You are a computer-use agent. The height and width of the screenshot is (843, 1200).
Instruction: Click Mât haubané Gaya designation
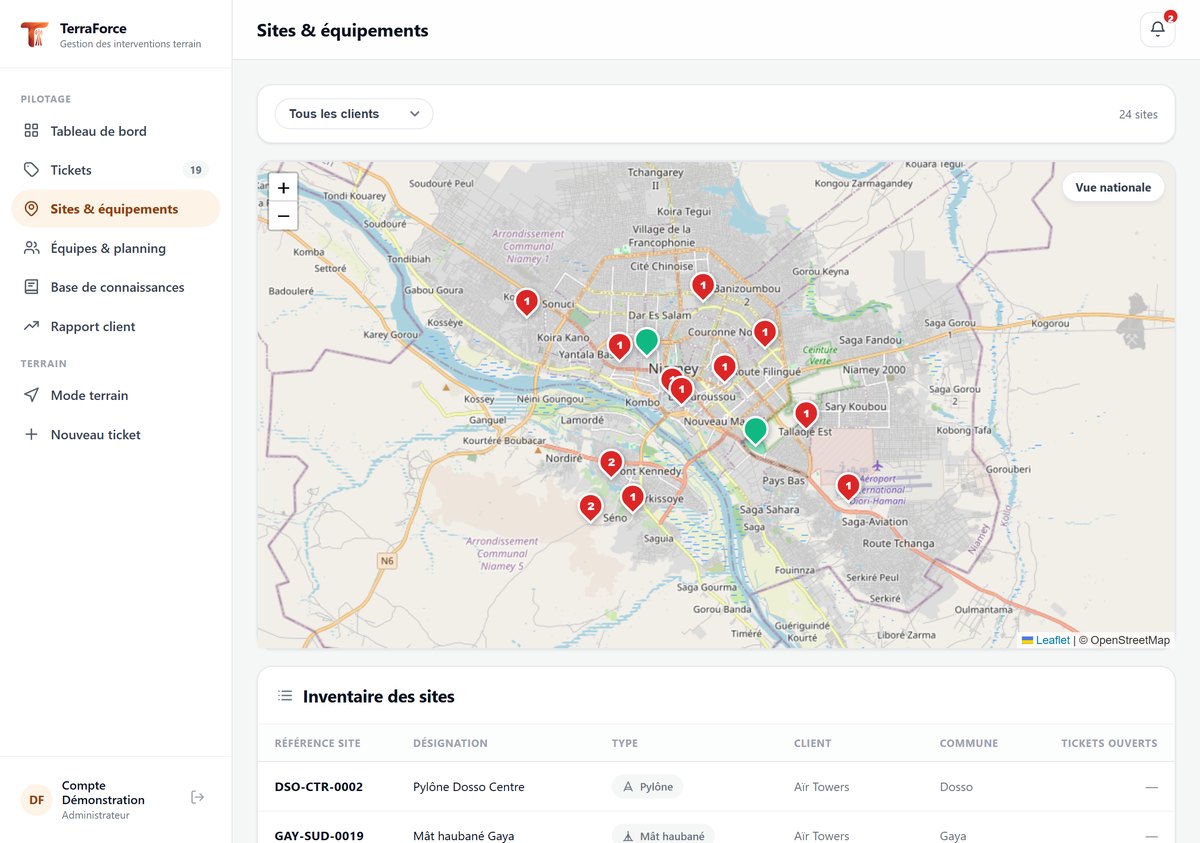463,836
